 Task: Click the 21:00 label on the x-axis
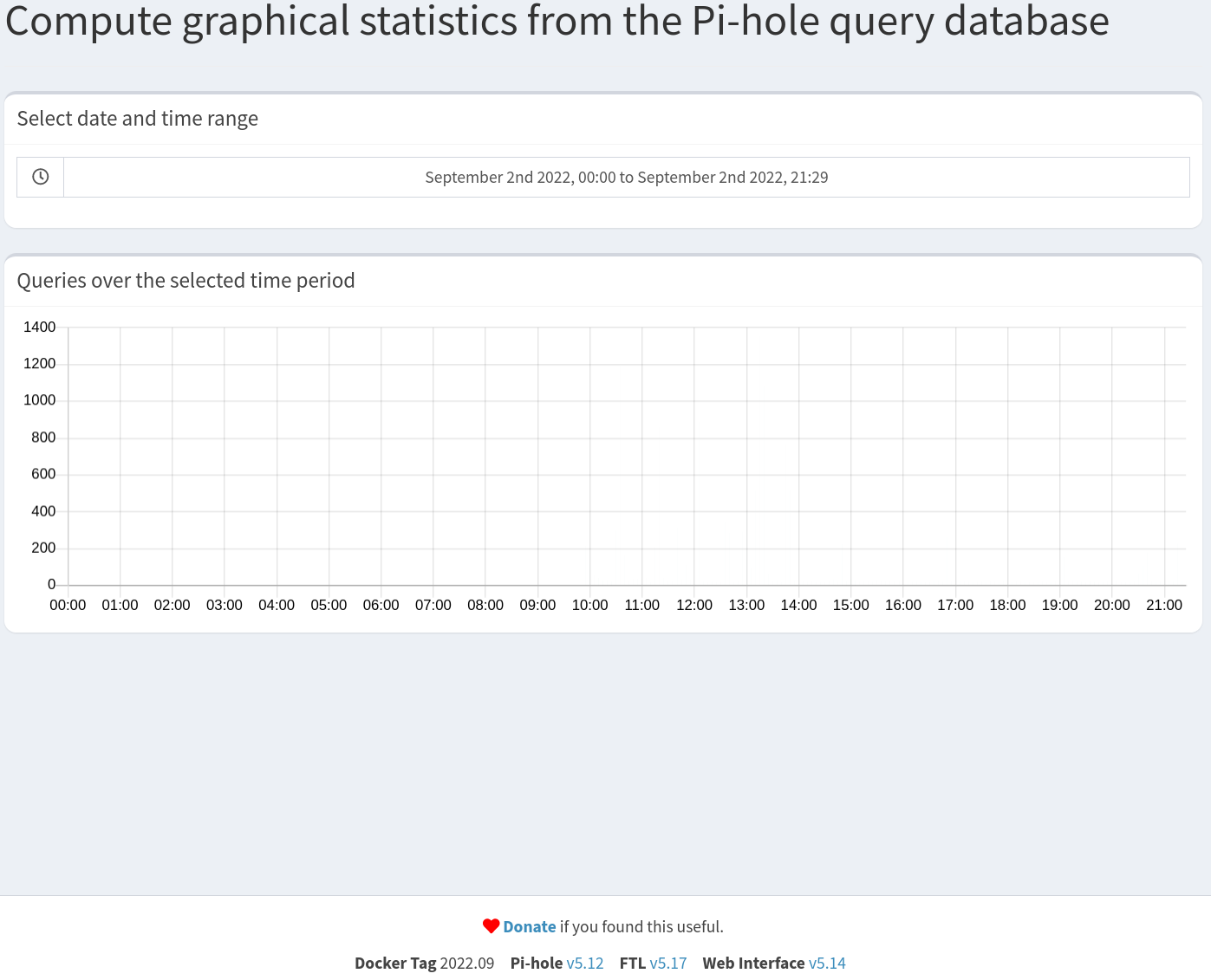1164,605
